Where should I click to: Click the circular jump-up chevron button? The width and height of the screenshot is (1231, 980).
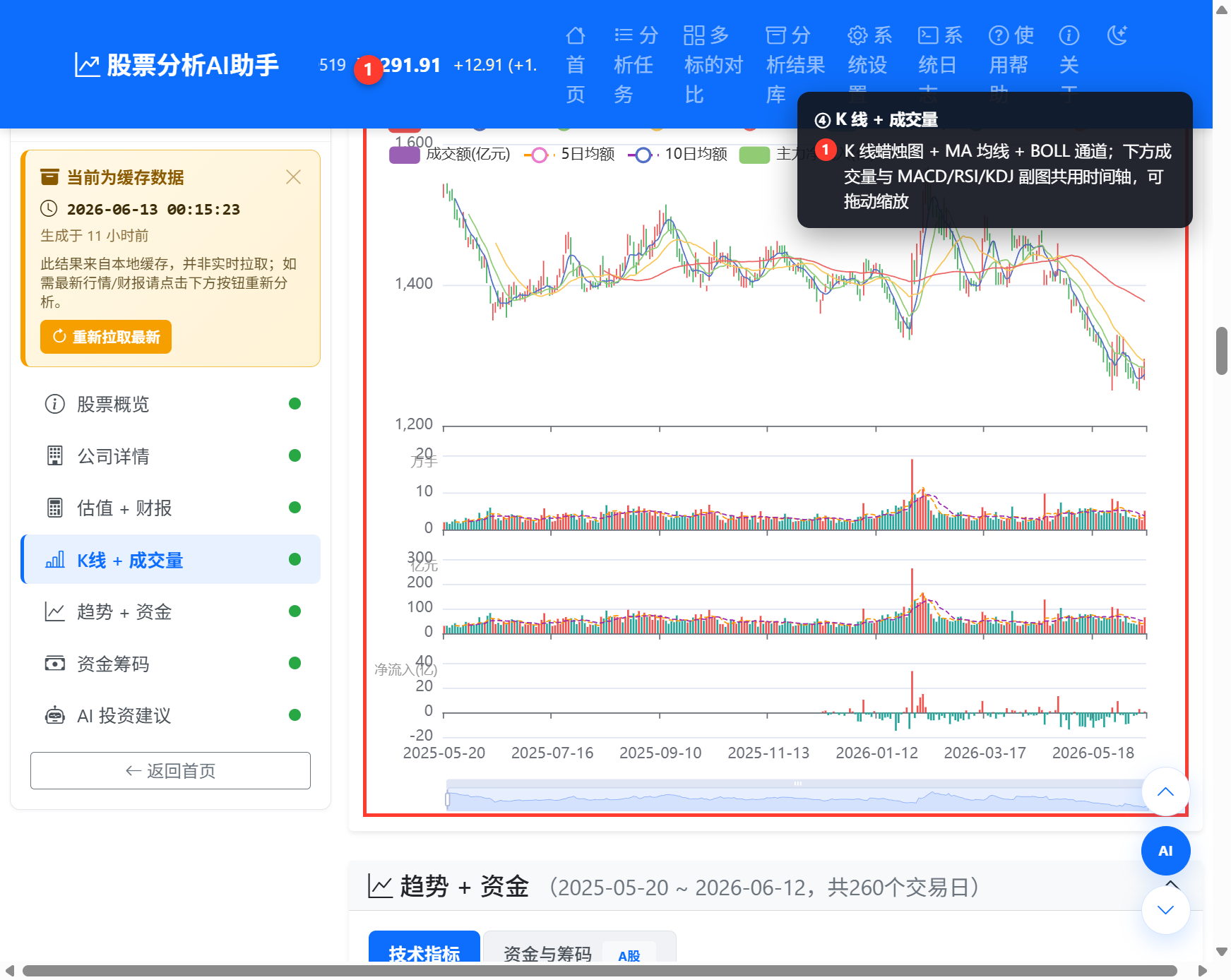coord(1165,791)
